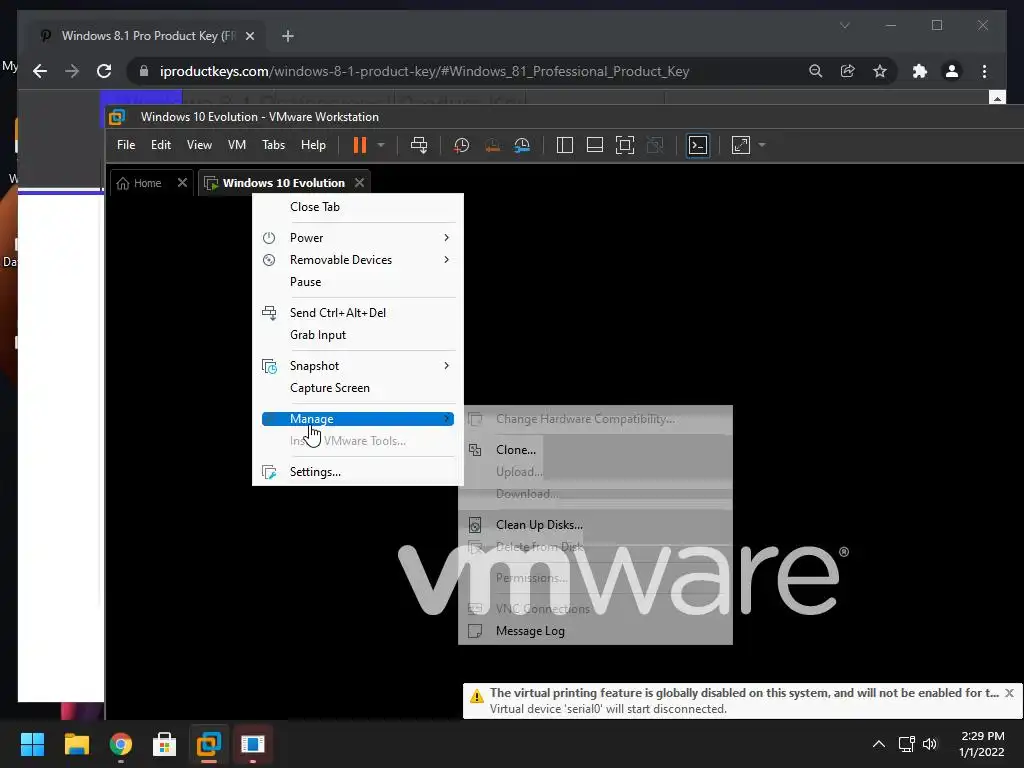Choose Capture Screen menu entry
This screenshot has height=768, width=1024.
[358, 388]
